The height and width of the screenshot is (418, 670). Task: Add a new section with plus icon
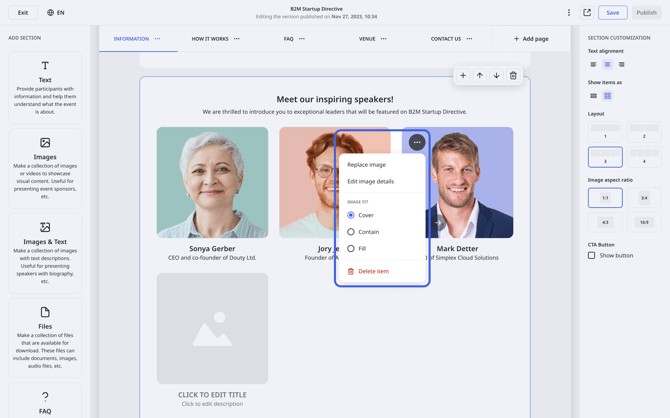point(463,76)
